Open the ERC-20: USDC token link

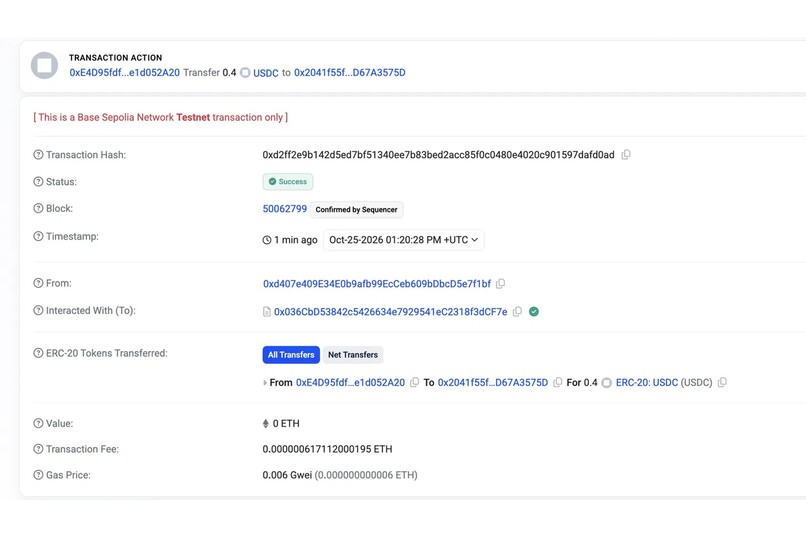click(x=647, y=382)
